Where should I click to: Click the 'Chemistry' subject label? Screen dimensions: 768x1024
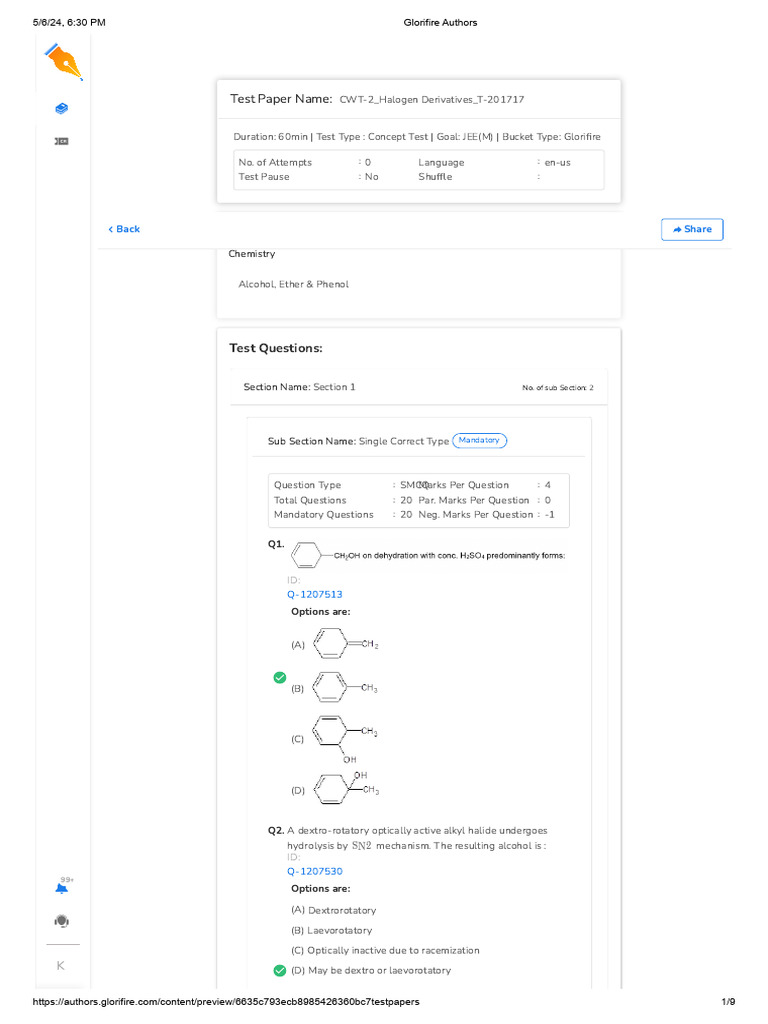pos(251,253)
